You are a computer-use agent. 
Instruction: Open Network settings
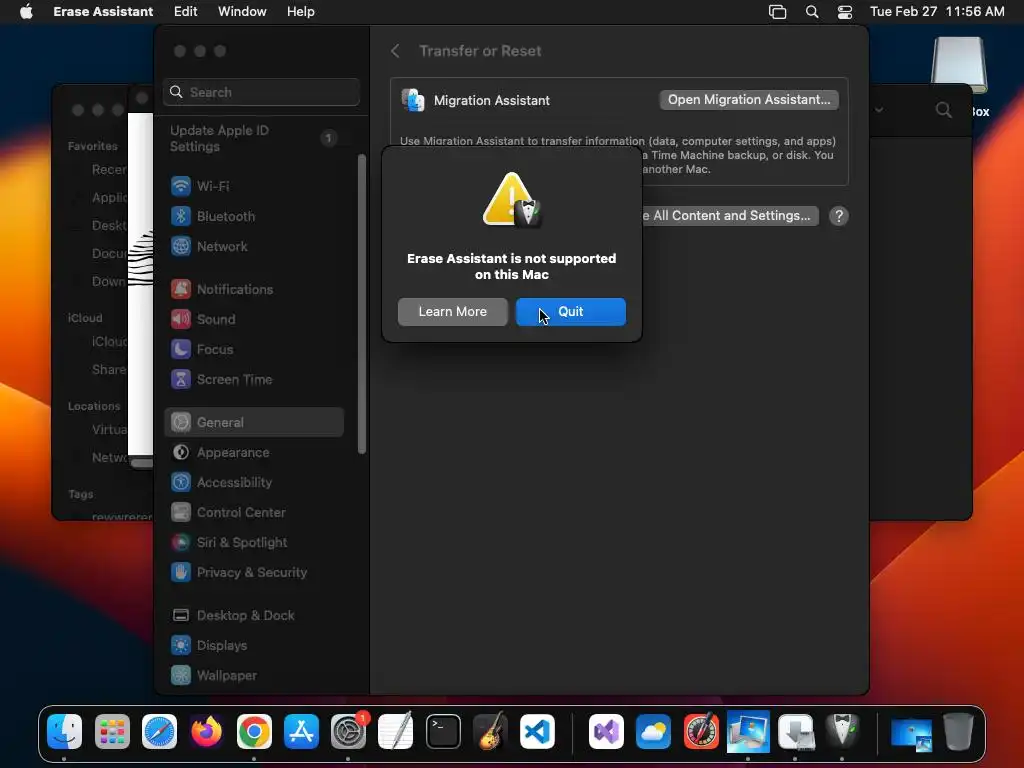point(253,246)
